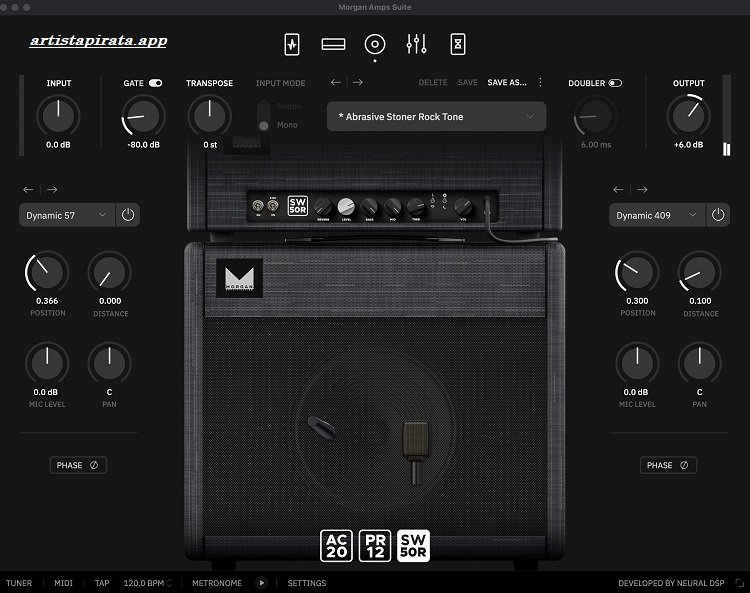Start the metronome play button
Viewport: 750px width, 593px height.
point(261,583)
